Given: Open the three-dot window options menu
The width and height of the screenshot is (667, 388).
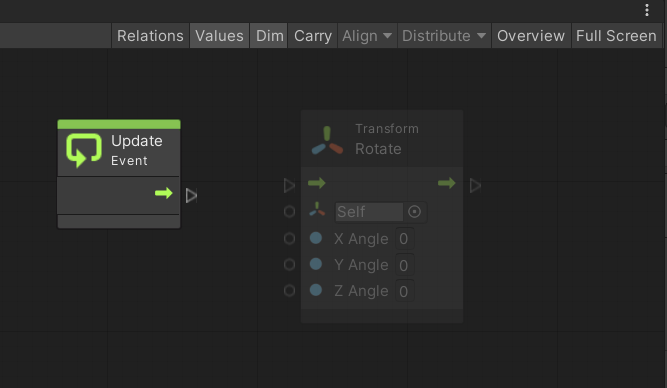Looking at the screenshot, I should [647, 10].
